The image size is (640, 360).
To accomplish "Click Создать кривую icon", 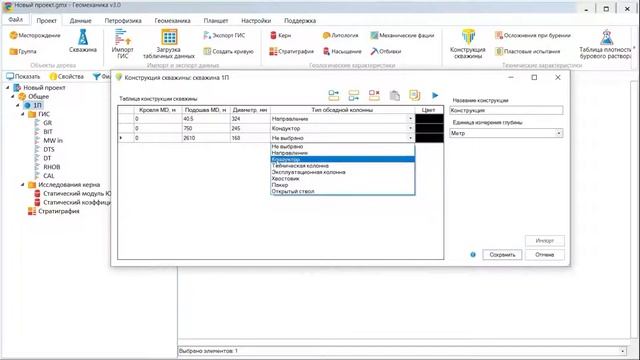I will (207, 51).
